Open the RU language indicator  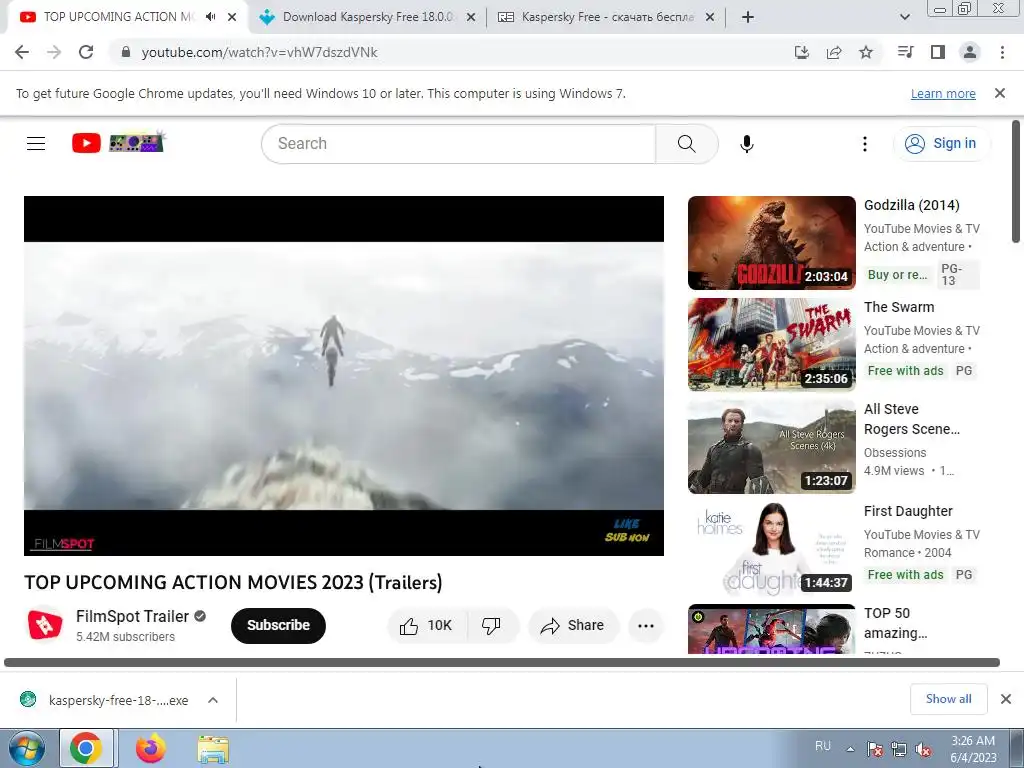[x=823, y=746]
